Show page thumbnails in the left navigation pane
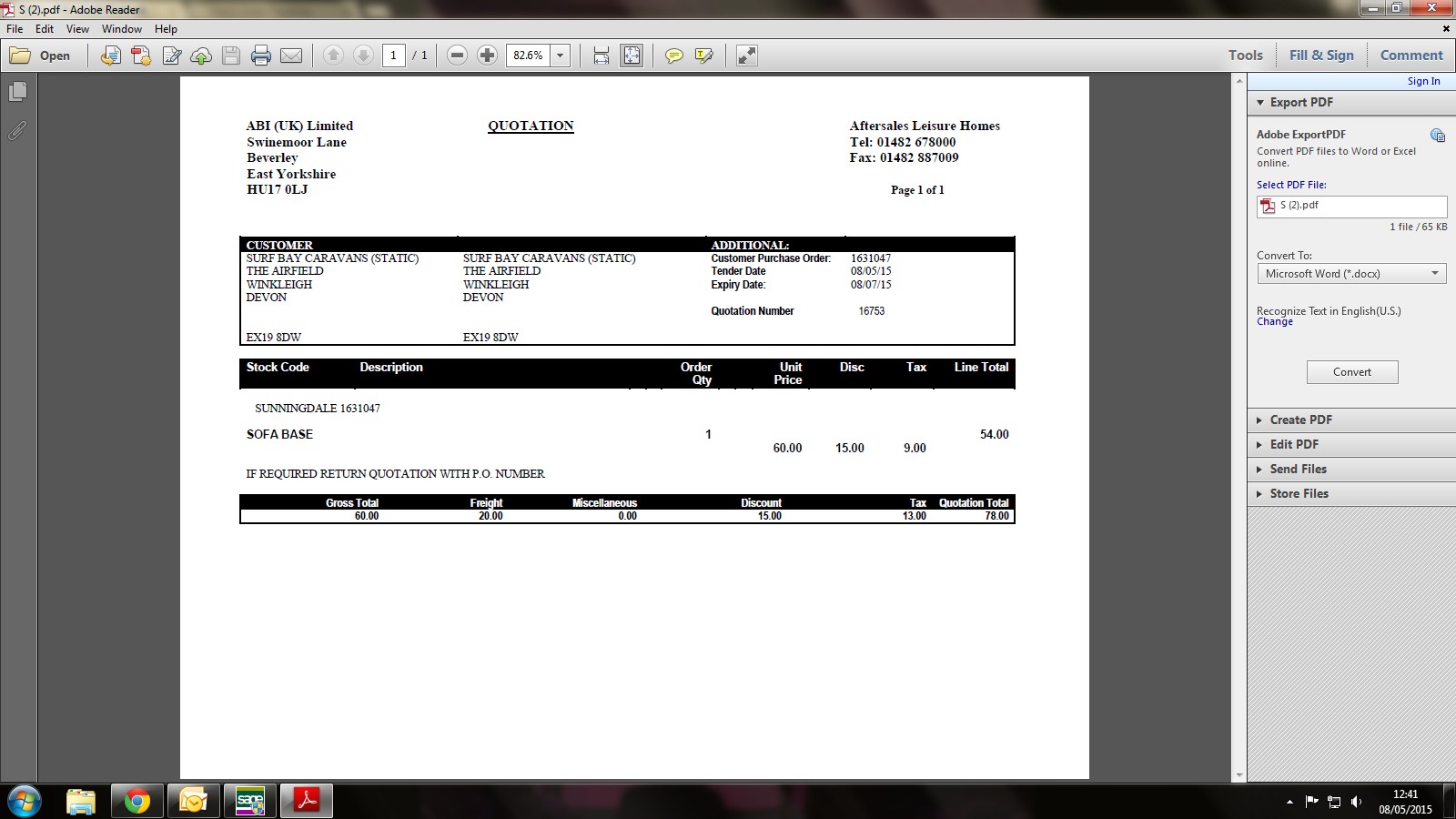This screenshot has width=1456, height=819. tap(17, 92)
